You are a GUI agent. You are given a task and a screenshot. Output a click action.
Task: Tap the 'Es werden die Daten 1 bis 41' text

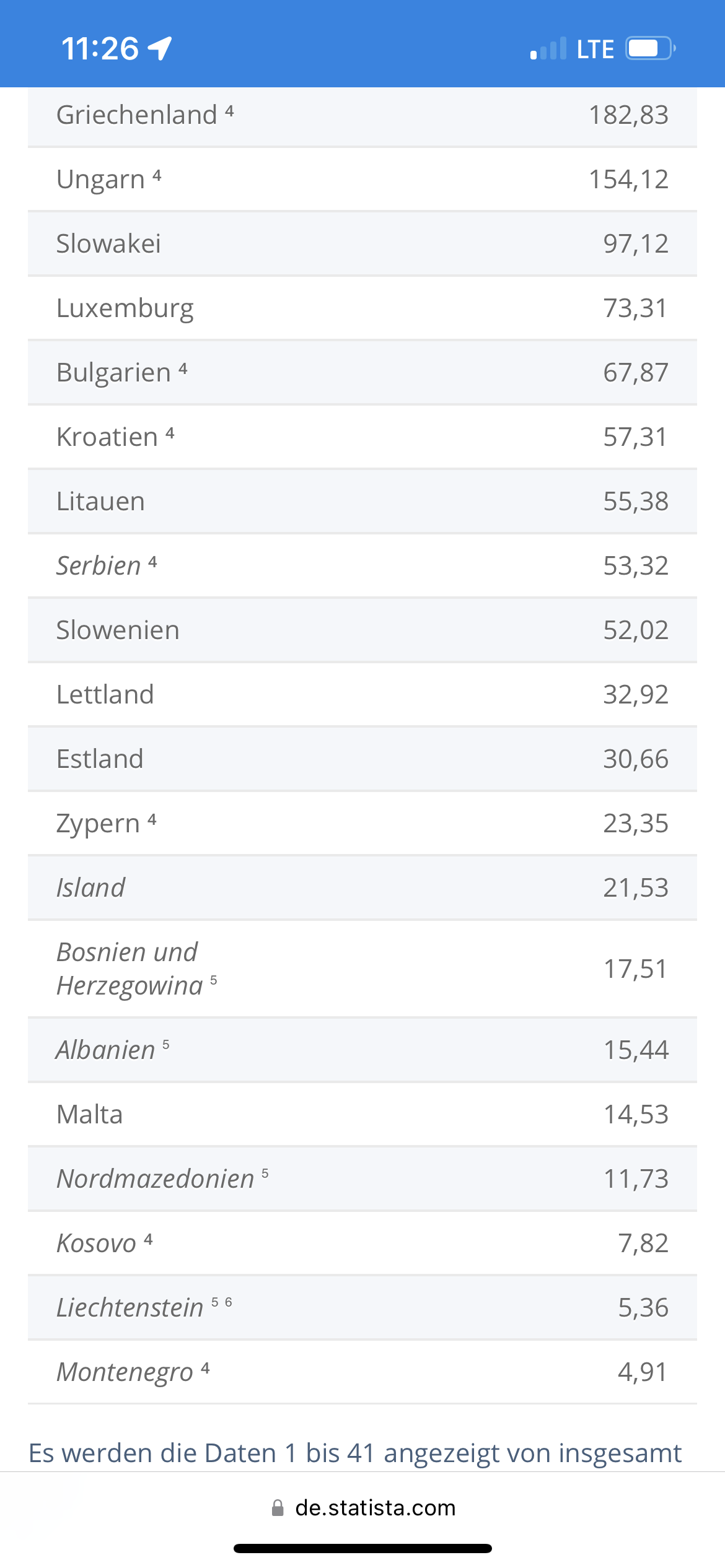203,1453
